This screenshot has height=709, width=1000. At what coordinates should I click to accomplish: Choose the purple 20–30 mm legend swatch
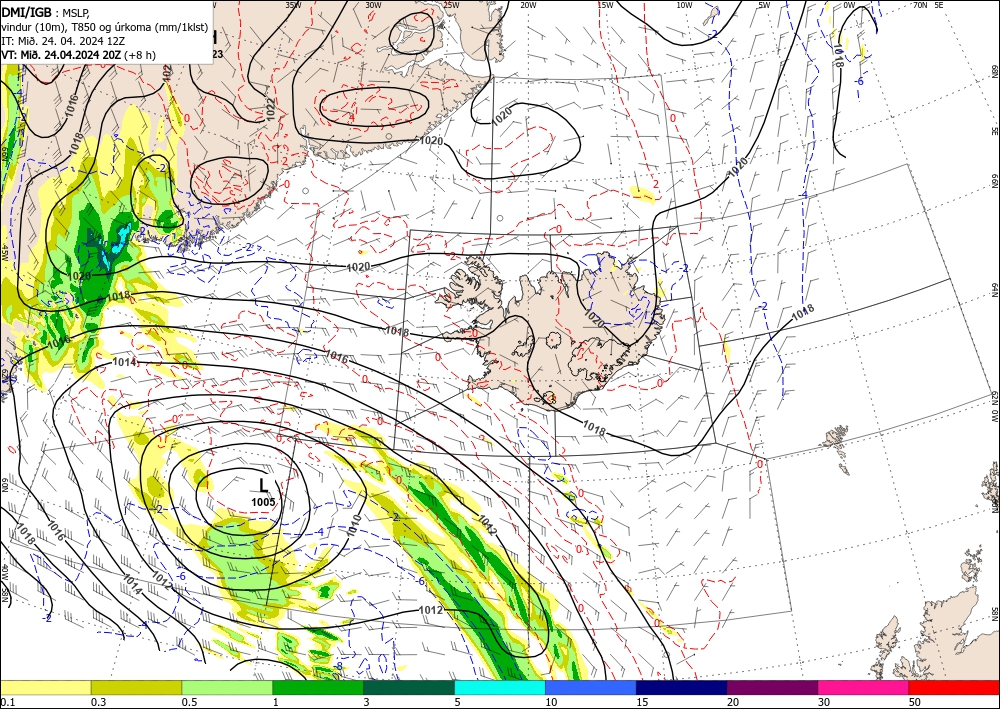pyautogui.click(x=772, y=687)
